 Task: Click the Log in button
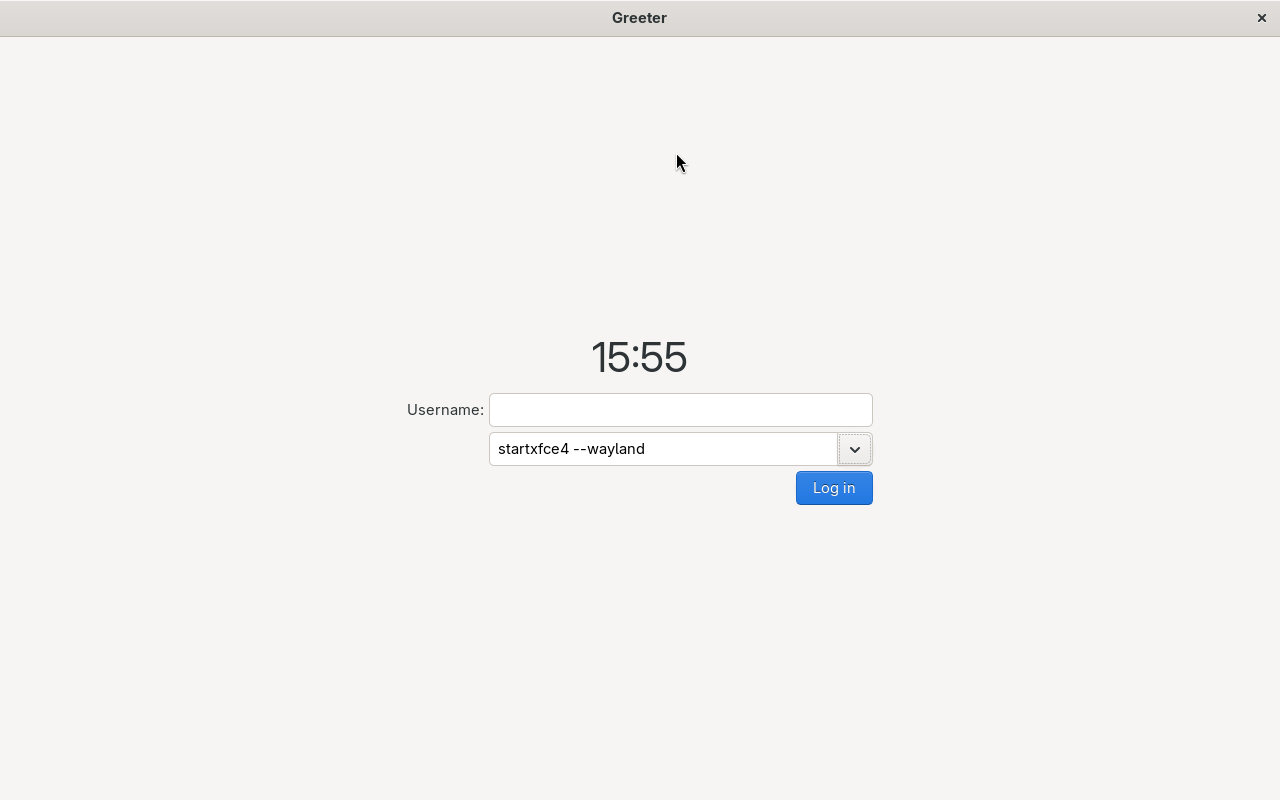(x=834, y=488)
